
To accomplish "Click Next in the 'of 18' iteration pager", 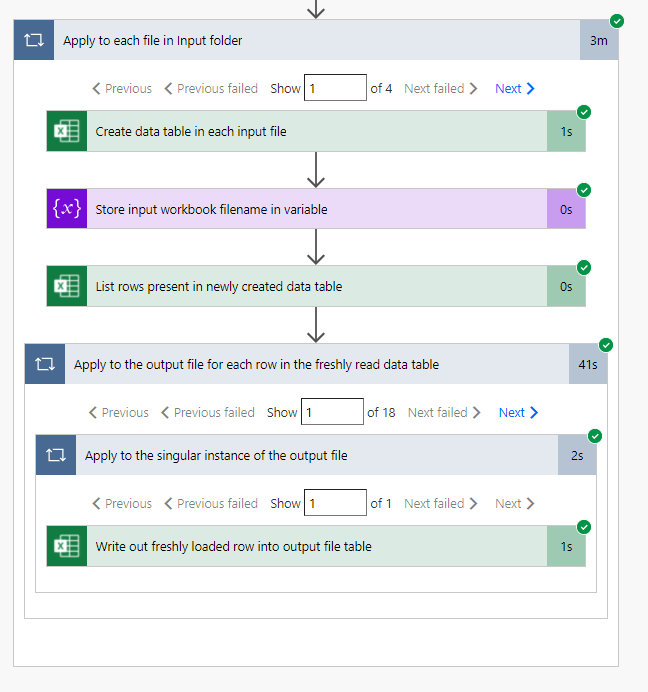I will pyautogui.click(x=518, y=412).
